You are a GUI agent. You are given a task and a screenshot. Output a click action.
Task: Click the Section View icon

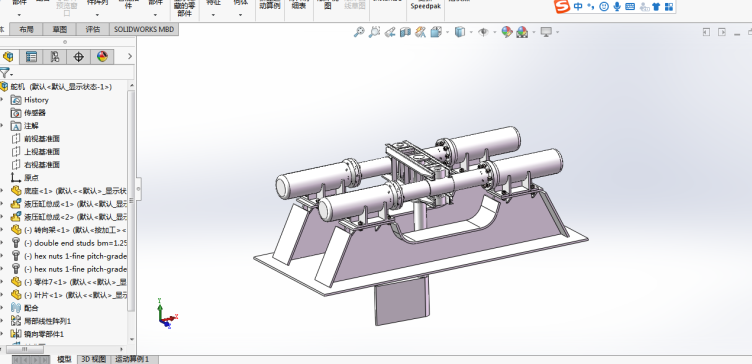tap(405, 32)
